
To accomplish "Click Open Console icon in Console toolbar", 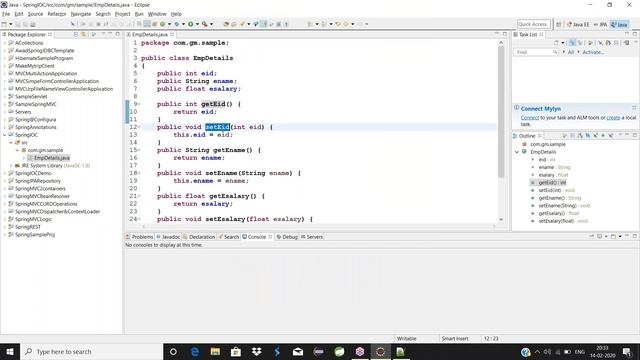I will click(x=613, y=236).
